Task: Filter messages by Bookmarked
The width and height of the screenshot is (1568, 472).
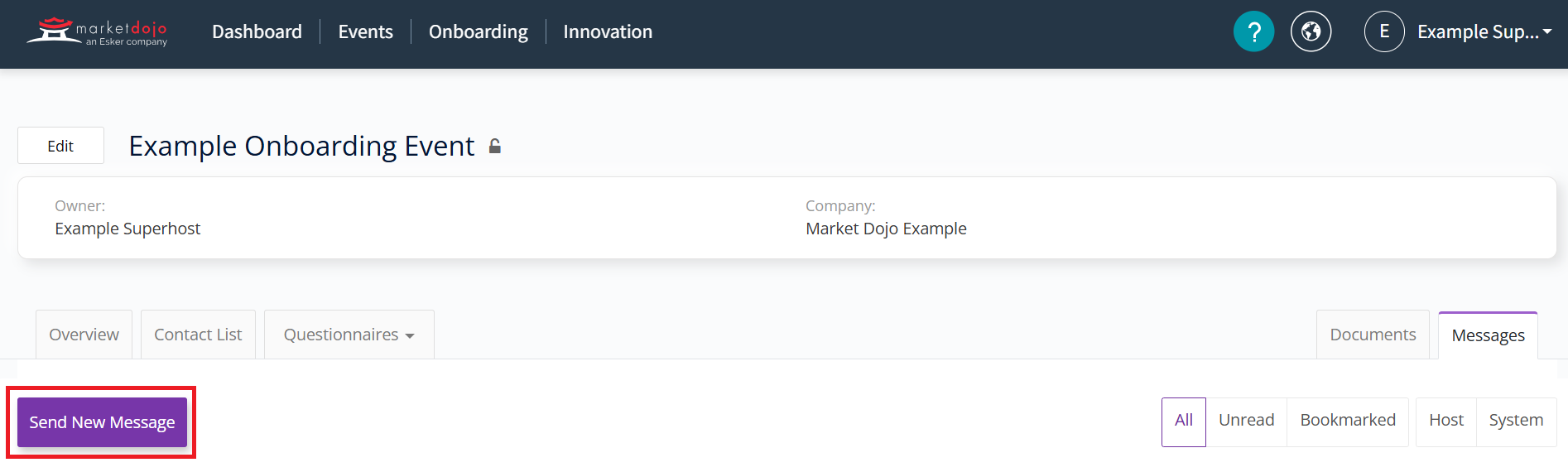Action: point(1347,421)
